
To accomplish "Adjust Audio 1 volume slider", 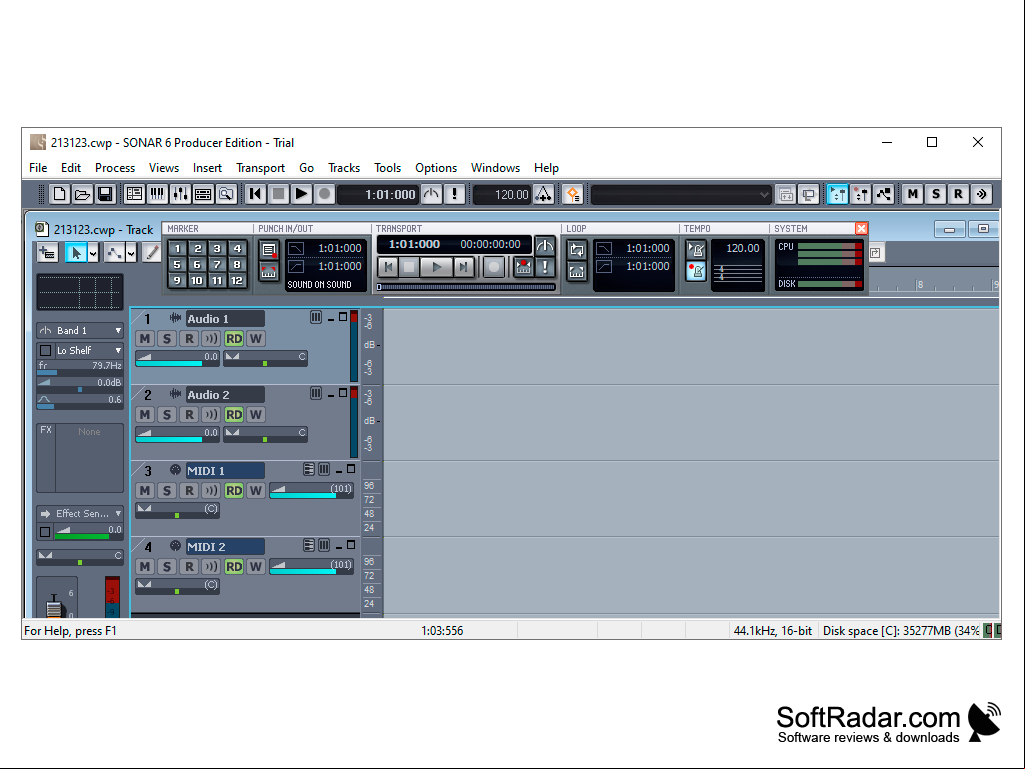I will (177, 358).
